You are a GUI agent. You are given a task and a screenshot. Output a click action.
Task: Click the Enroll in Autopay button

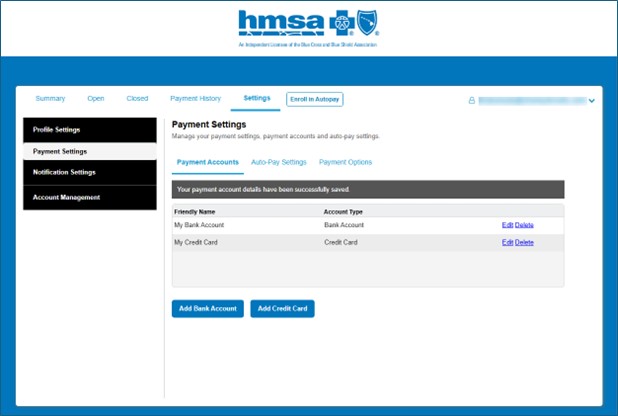click(x=315, y=99)
